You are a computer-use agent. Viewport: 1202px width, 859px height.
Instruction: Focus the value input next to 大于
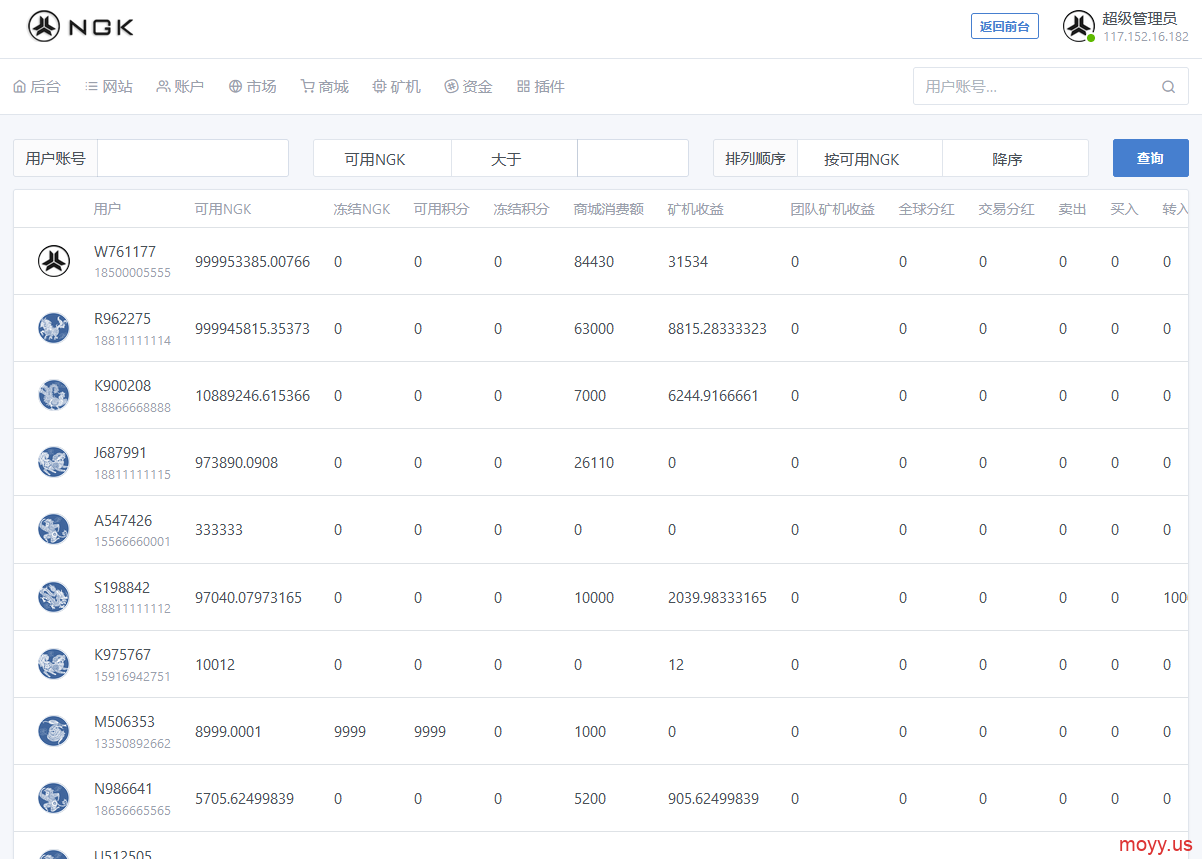(633, 158)
